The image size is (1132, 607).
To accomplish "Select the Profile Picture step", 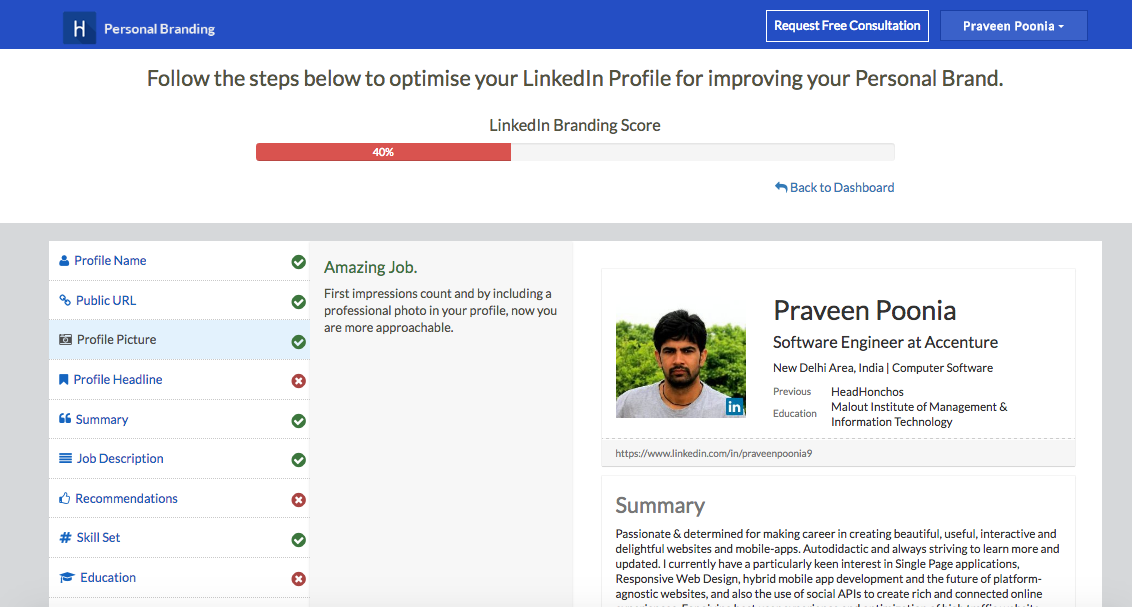I will 179,339.
